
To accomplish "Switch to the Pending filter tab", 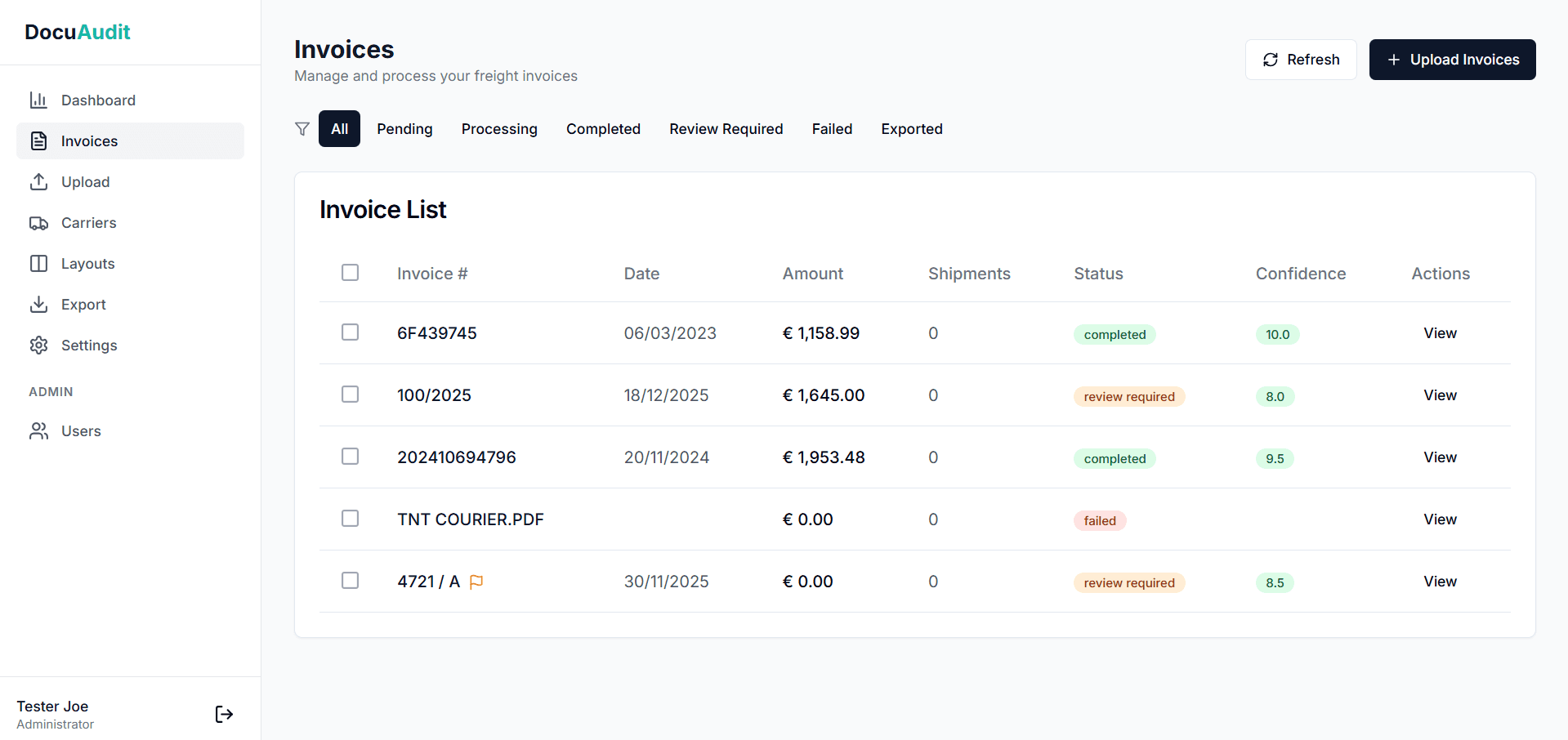I will [404, 128].
